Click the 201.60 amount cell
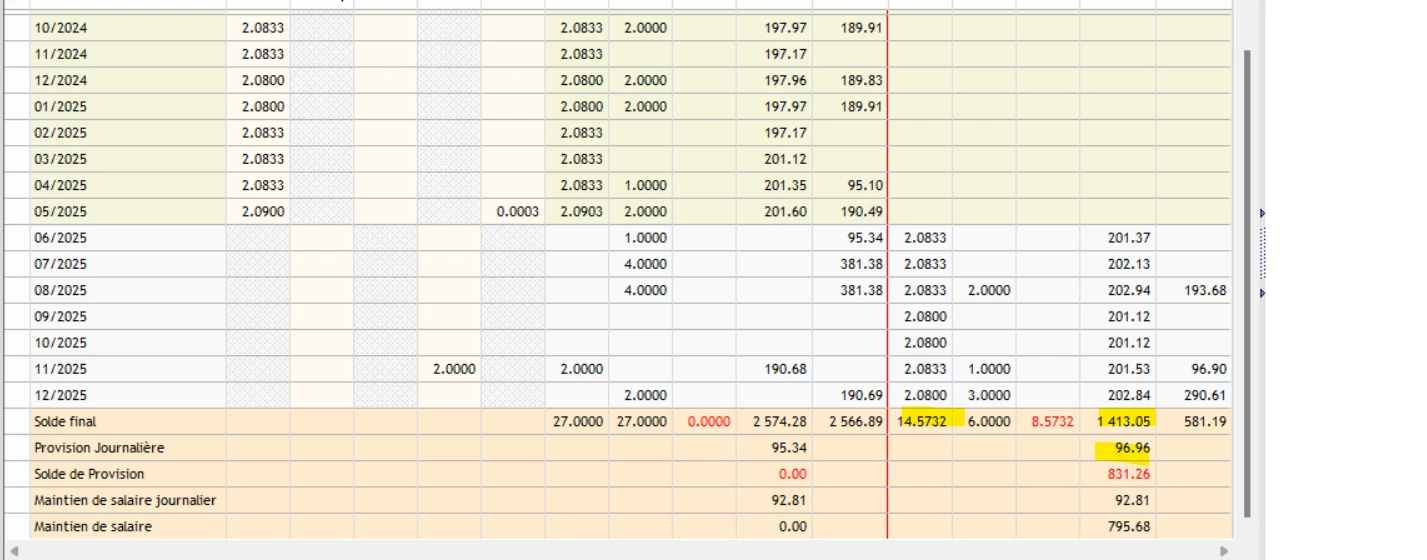 pos(774,212)
